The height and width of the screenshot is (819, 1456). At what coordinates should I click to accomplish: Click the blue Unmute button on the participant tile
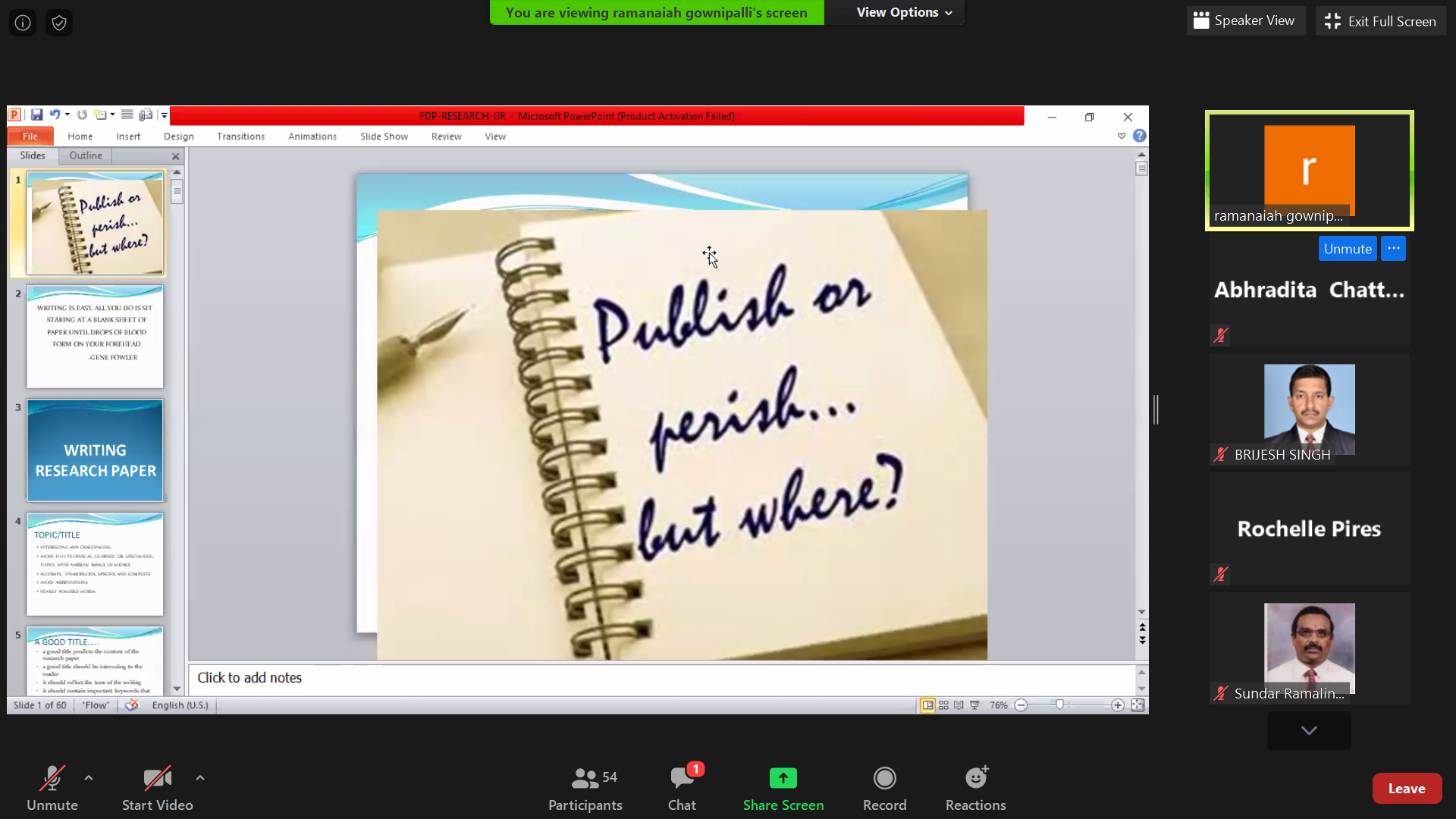[x=1347, y=249]
